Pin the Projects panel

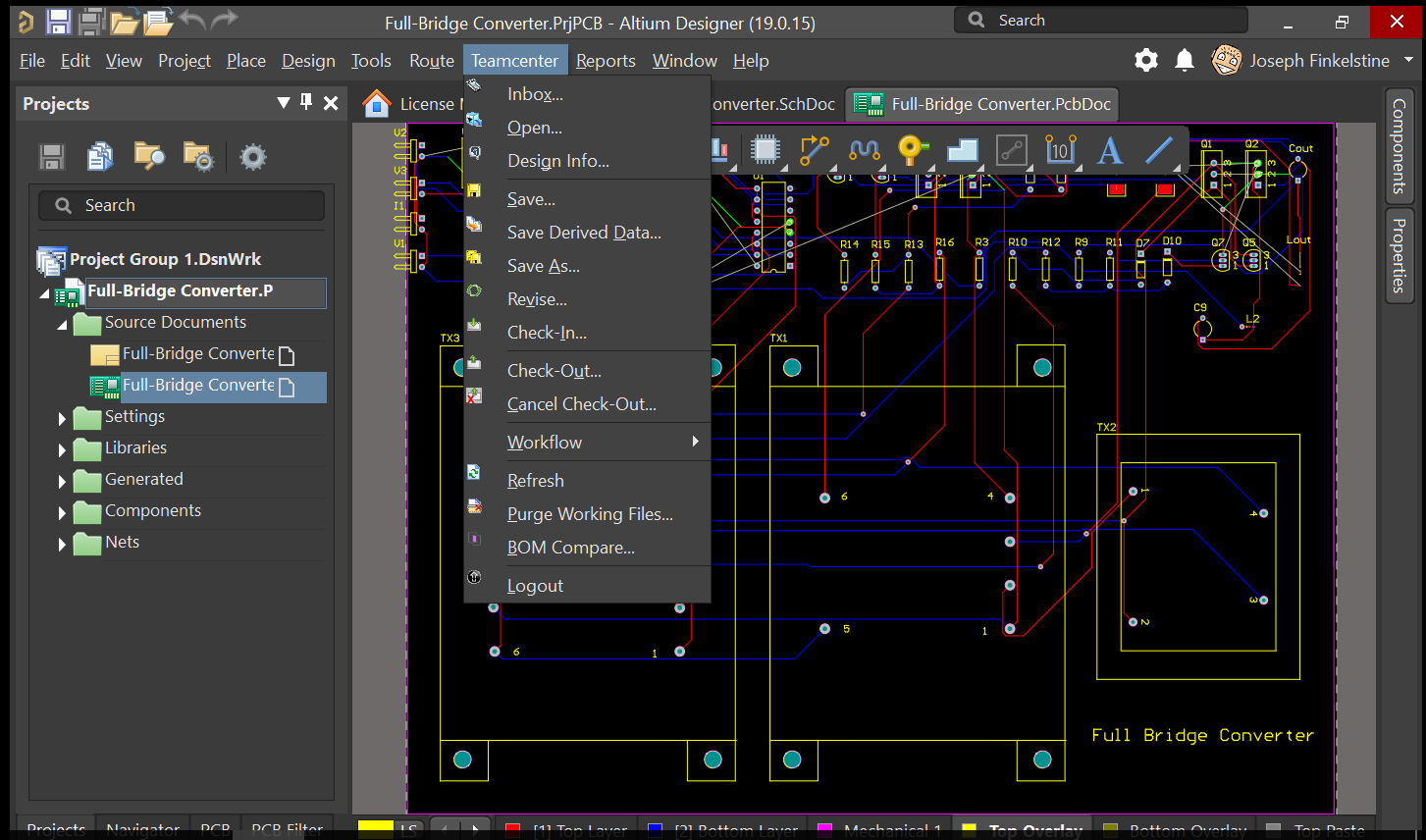point(306,102)
